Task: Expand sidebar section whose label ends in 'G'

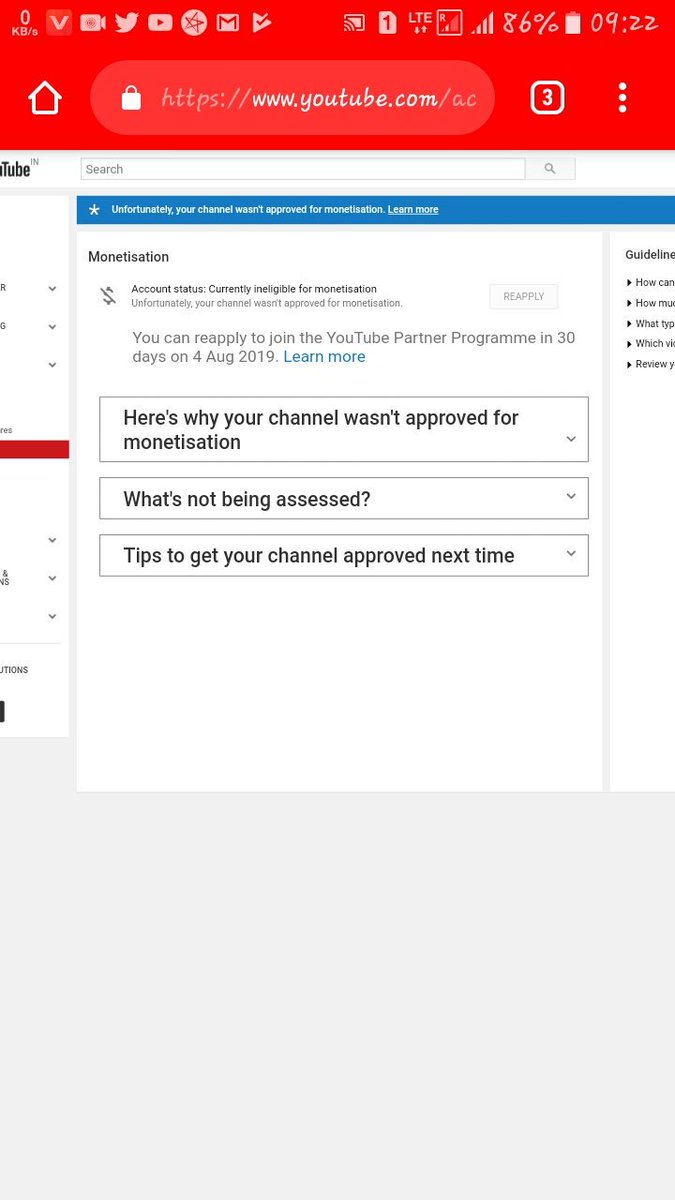Action: (x=52, y=326)
